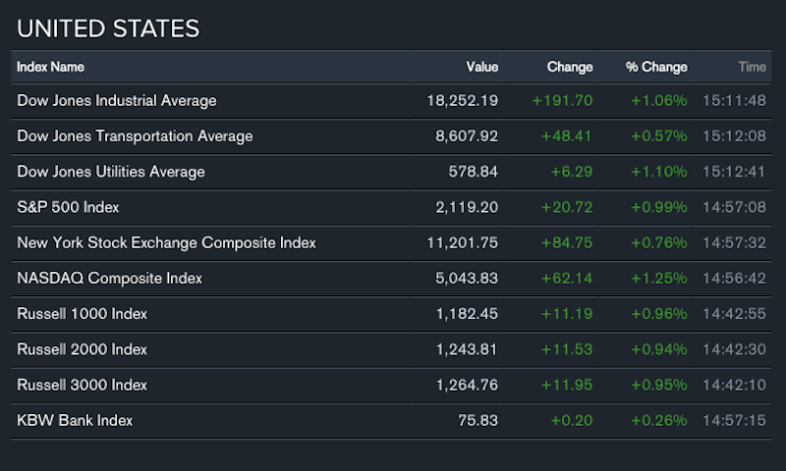Image resolution: width=786 pixels, height=471 pixels.
Task: Sort by the Index Name column header
Action: point(51,67)
